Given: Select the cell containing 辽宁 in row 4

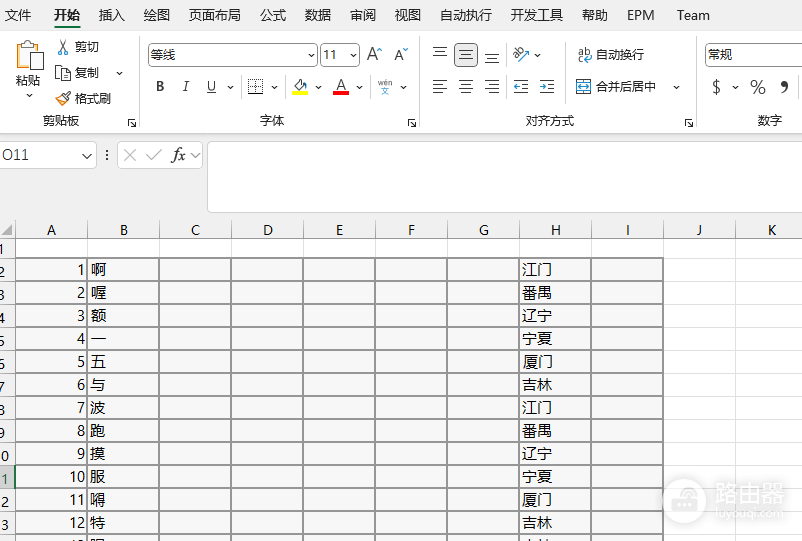Looking at the screenshot, I should [555, 315].
